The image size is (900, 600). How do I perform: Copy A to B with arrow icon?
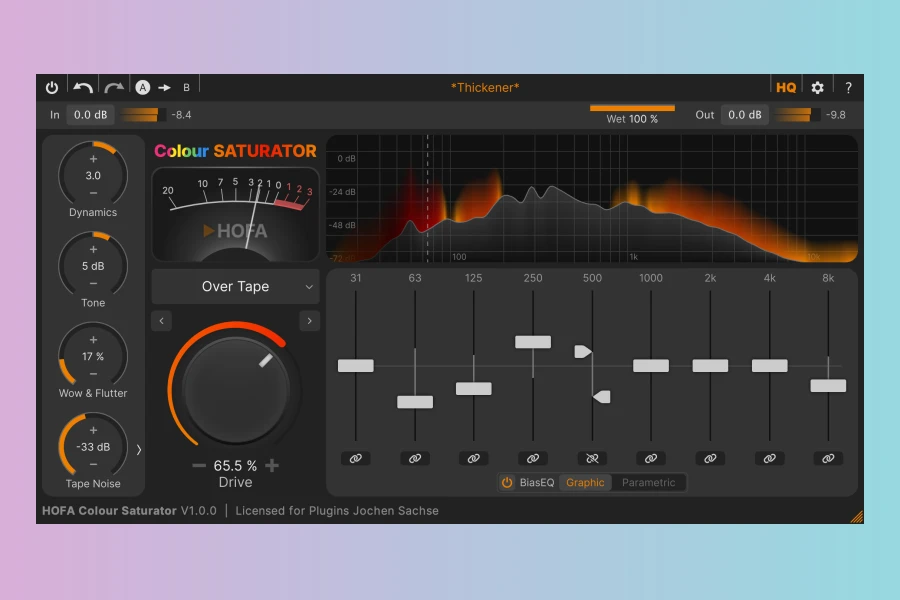[164, 88]
